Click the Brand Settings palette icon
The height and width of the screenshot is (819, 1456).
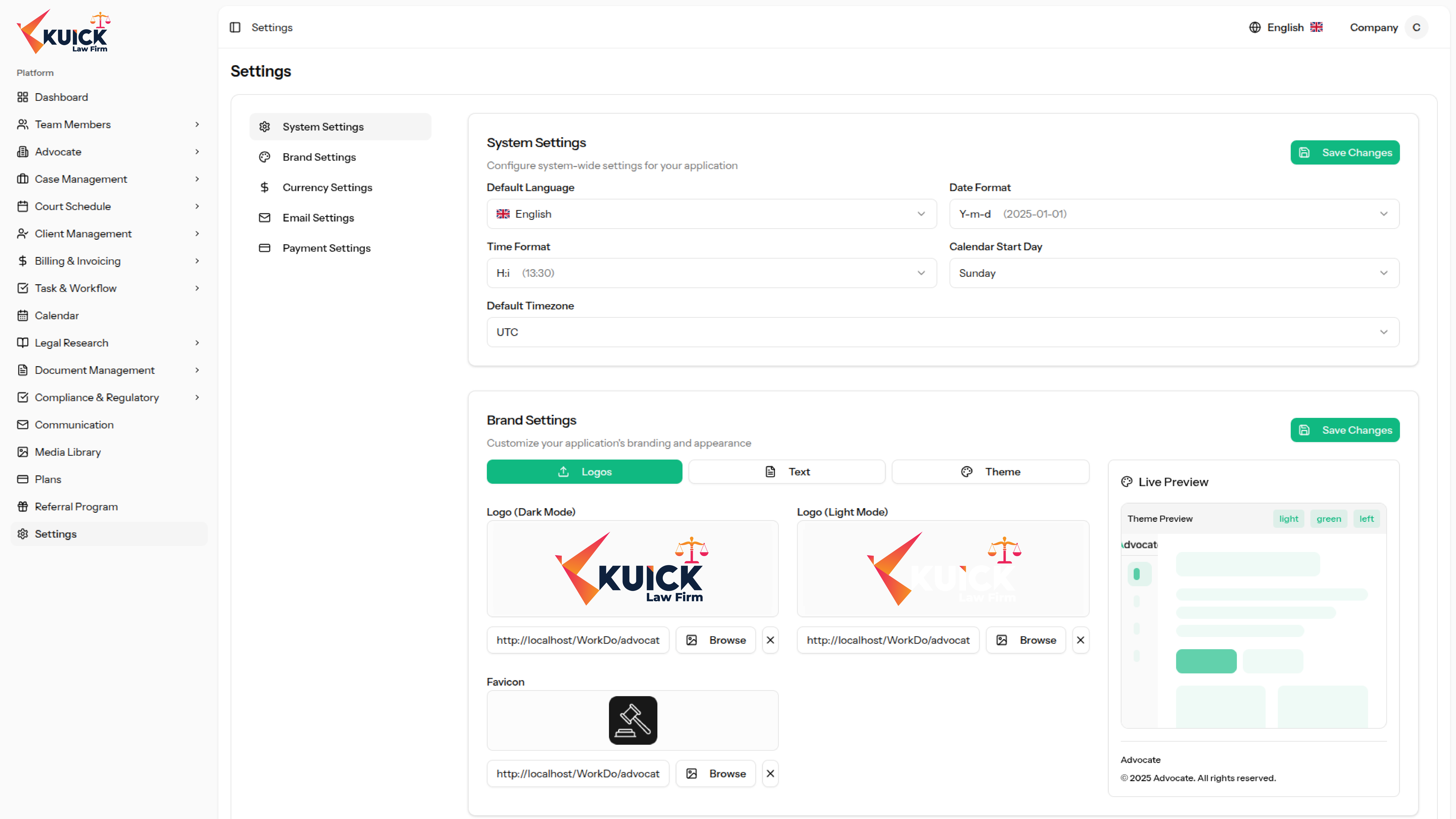[x=264, y=157]
